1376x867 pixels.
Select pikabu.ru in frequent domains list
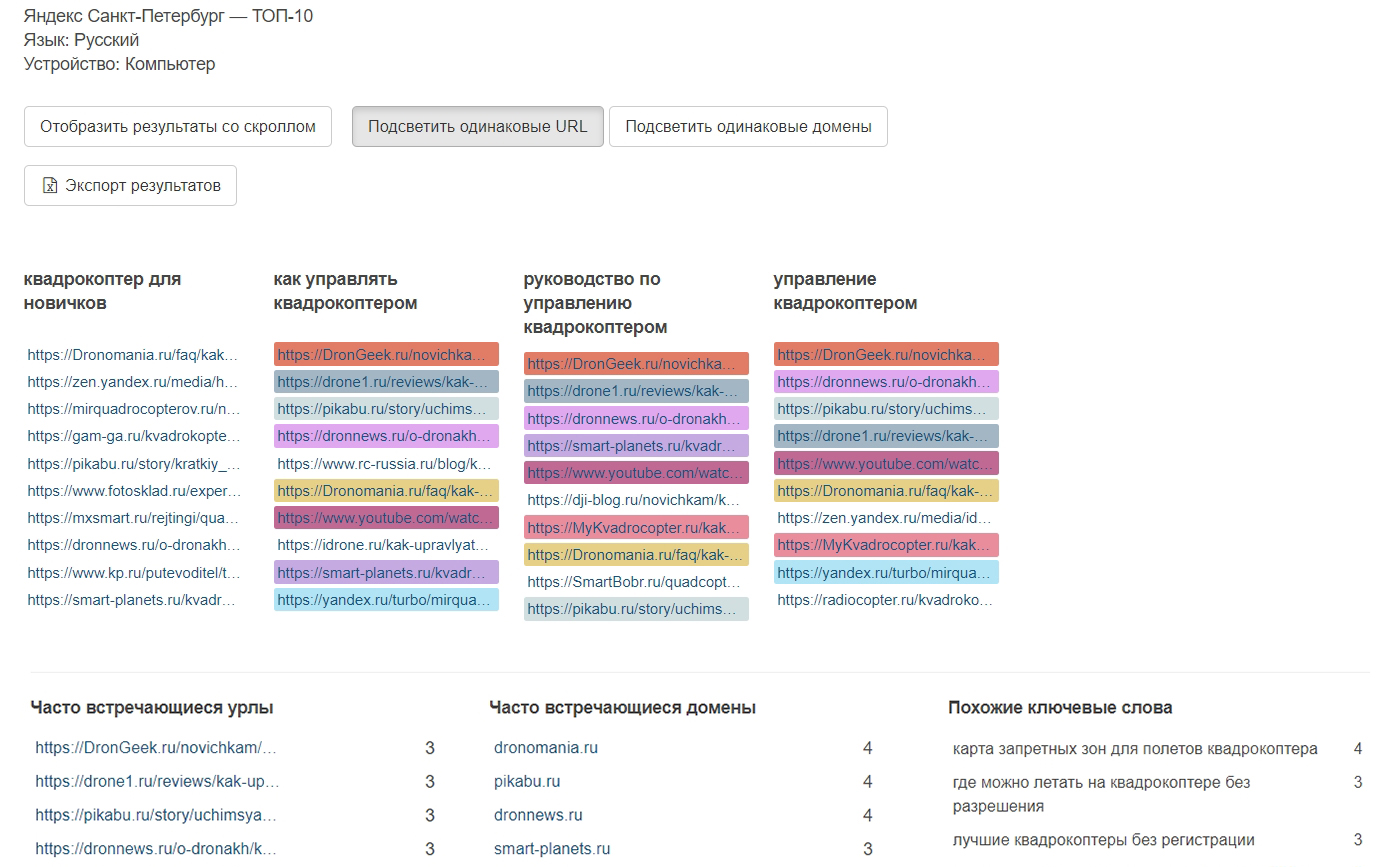coord(527,782)
